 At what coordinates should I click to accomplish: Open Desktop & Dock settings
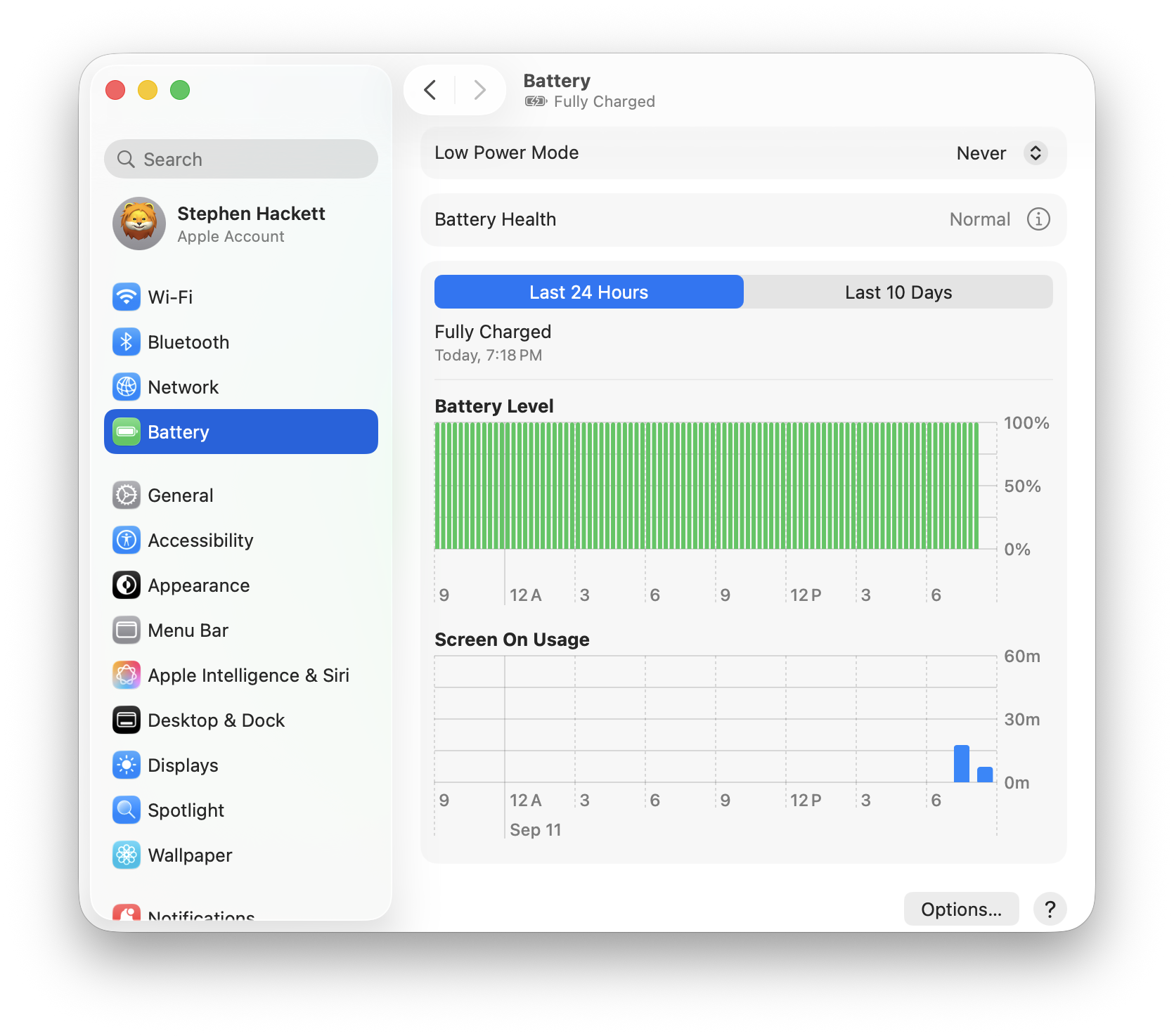[x=241, y=720]
